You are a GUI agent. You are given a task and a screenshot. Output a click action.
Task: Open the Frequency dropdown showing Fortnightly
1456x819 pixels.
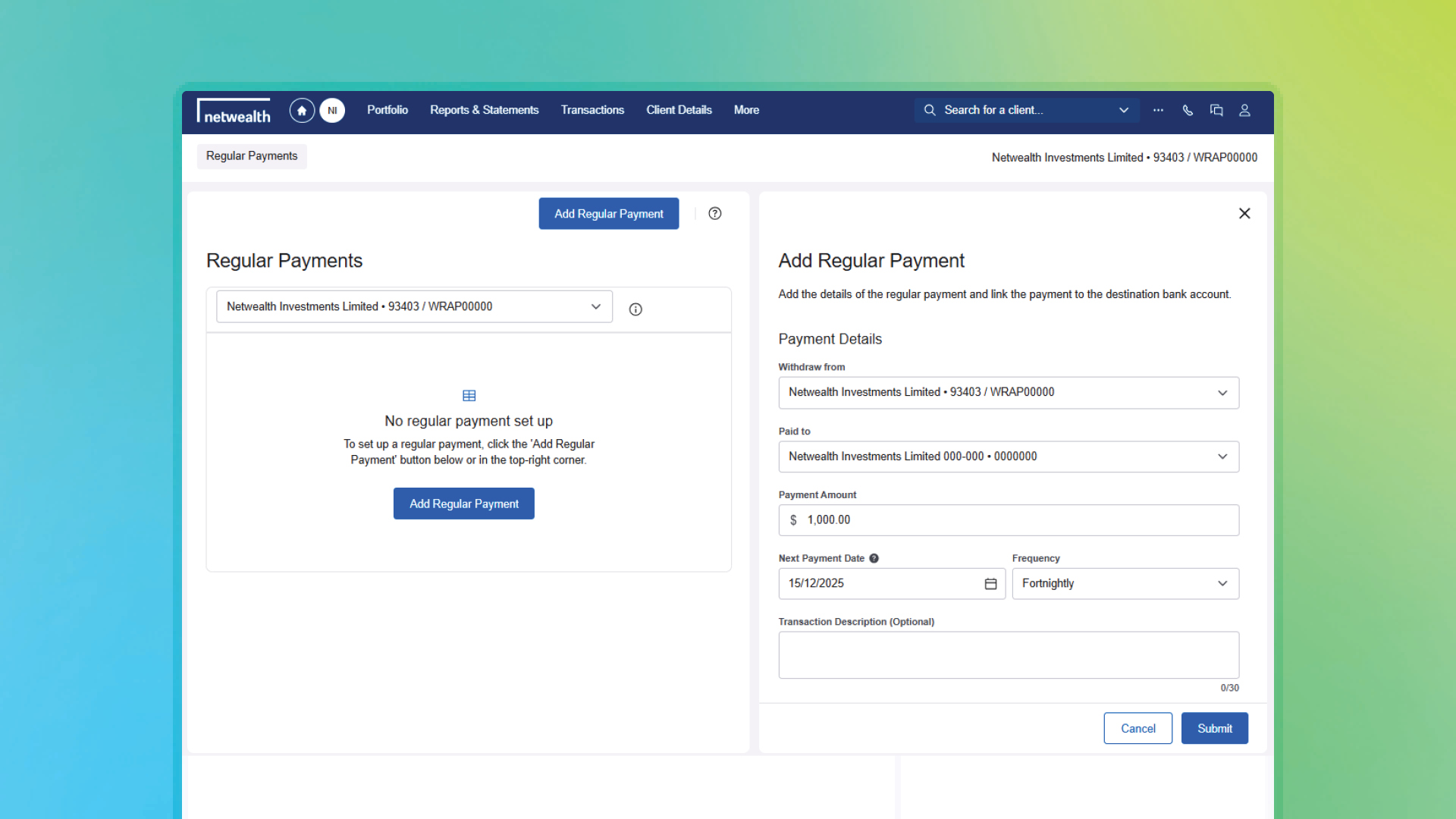tap(1125, 584)
